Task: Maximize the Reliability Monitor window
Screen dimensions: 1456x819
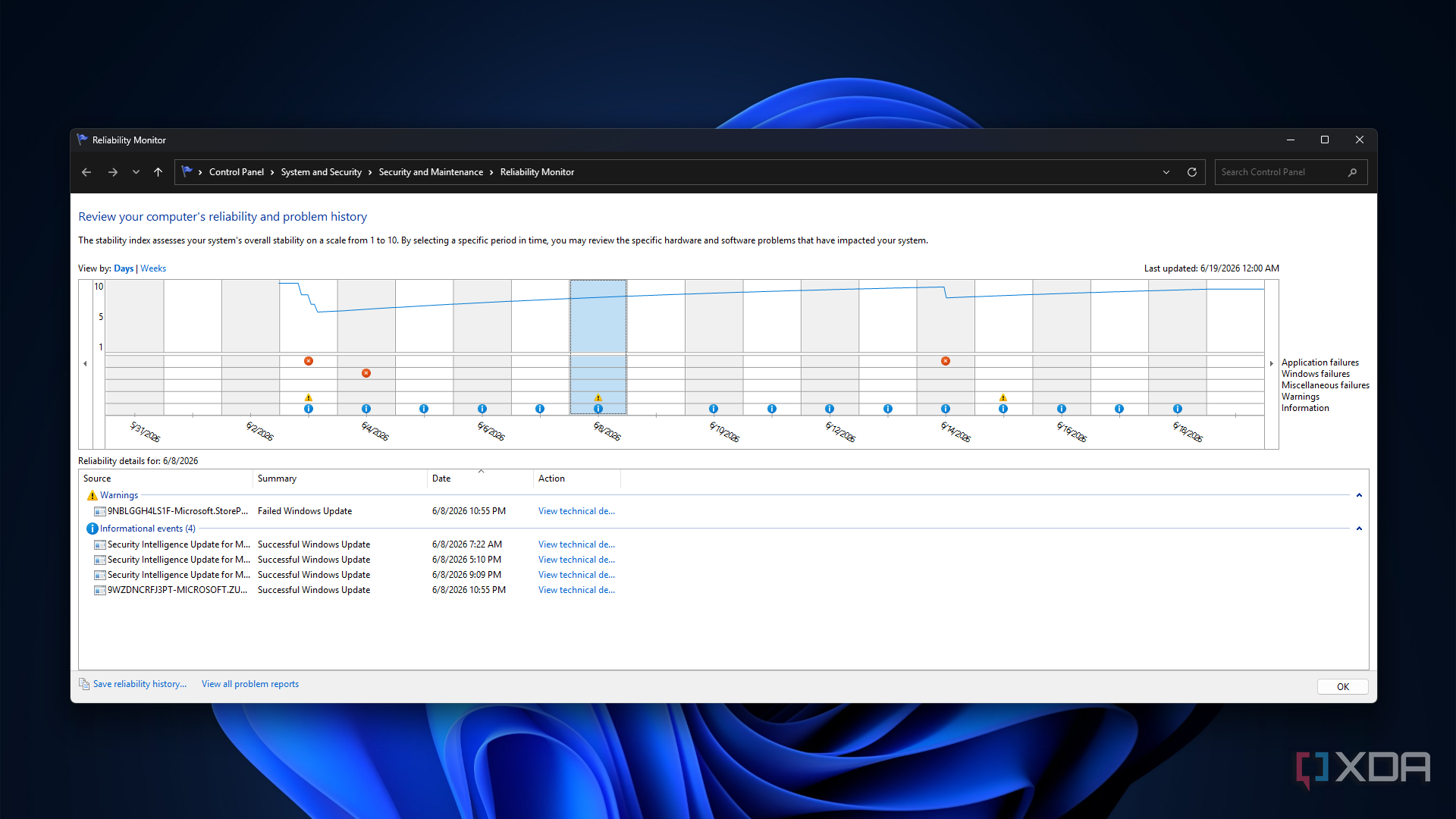Action: tap(1325, 140)
